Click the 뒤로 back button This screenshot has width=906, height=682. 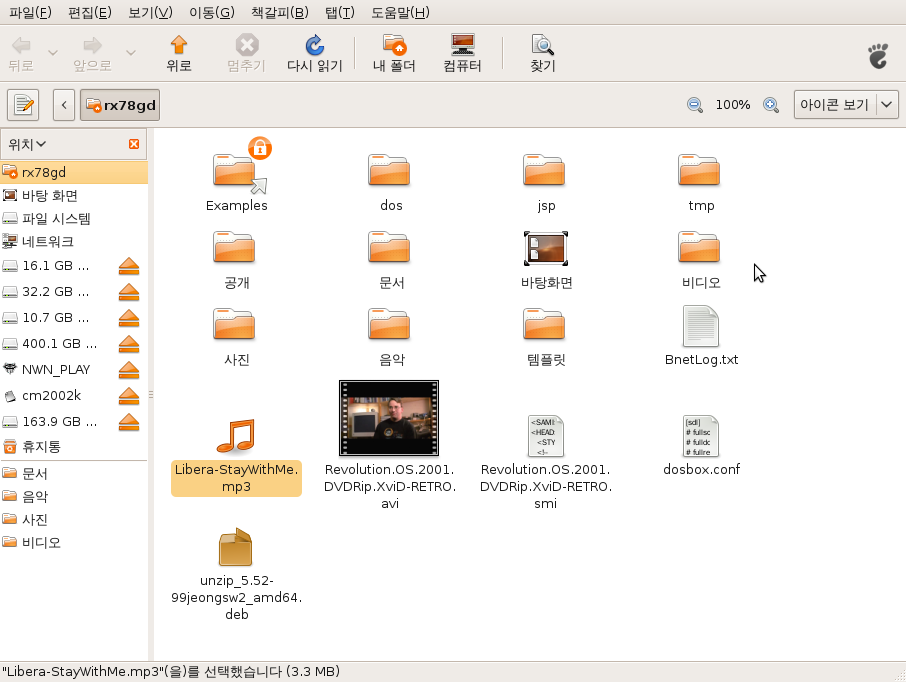click(x=21, y=53)
